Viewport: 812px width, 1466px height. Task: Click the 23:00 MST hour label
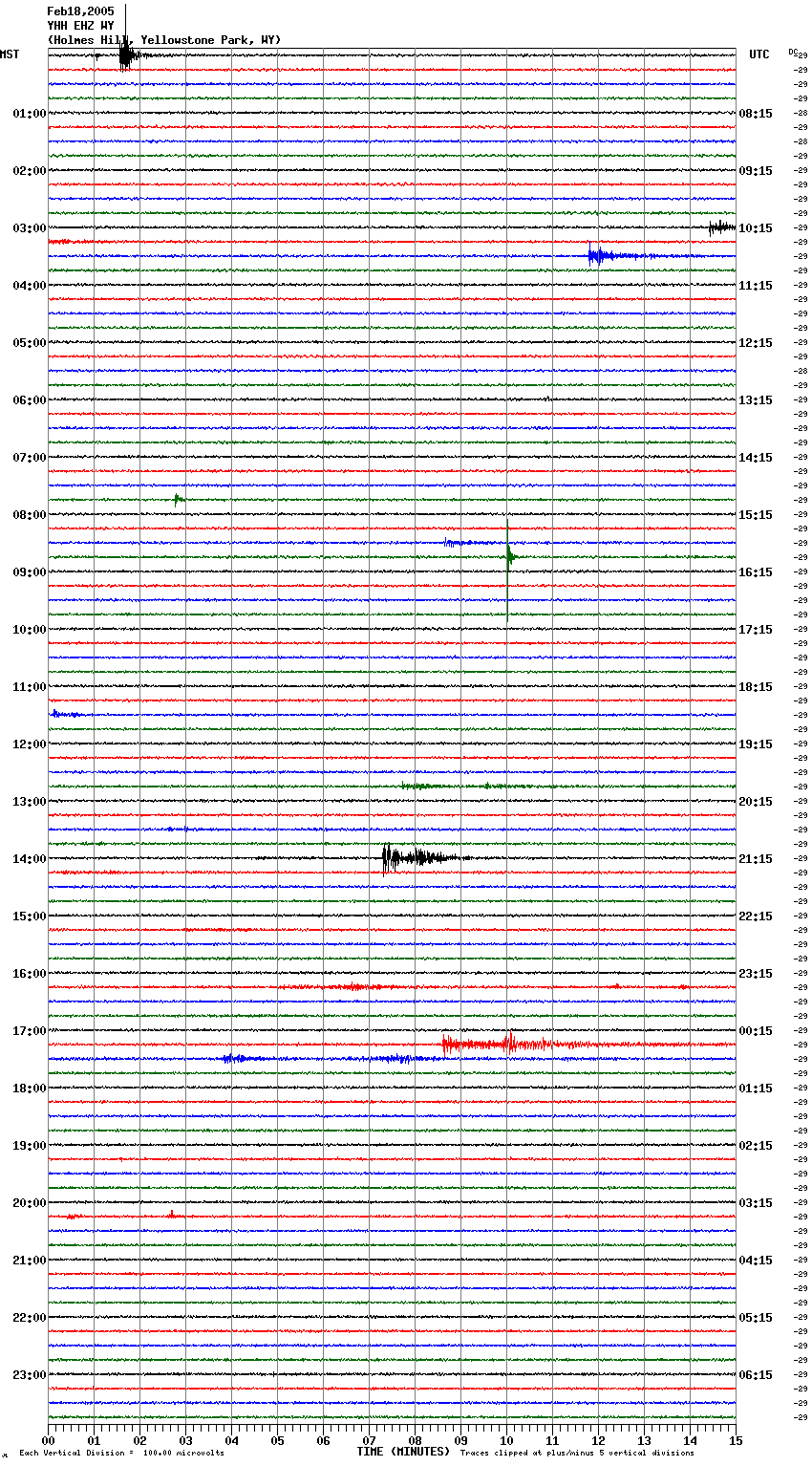pyautogui.click(x=29, y=1375)
